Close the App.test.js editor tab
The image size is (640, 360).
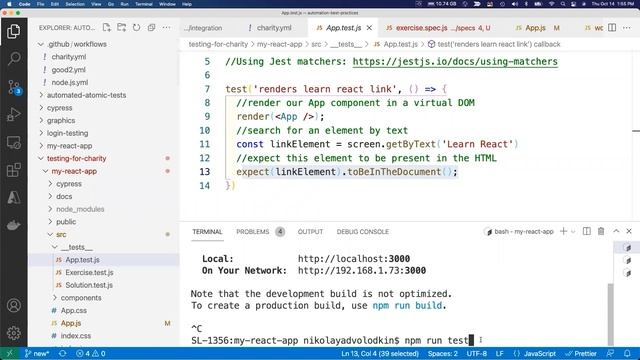tap(369, 28)
